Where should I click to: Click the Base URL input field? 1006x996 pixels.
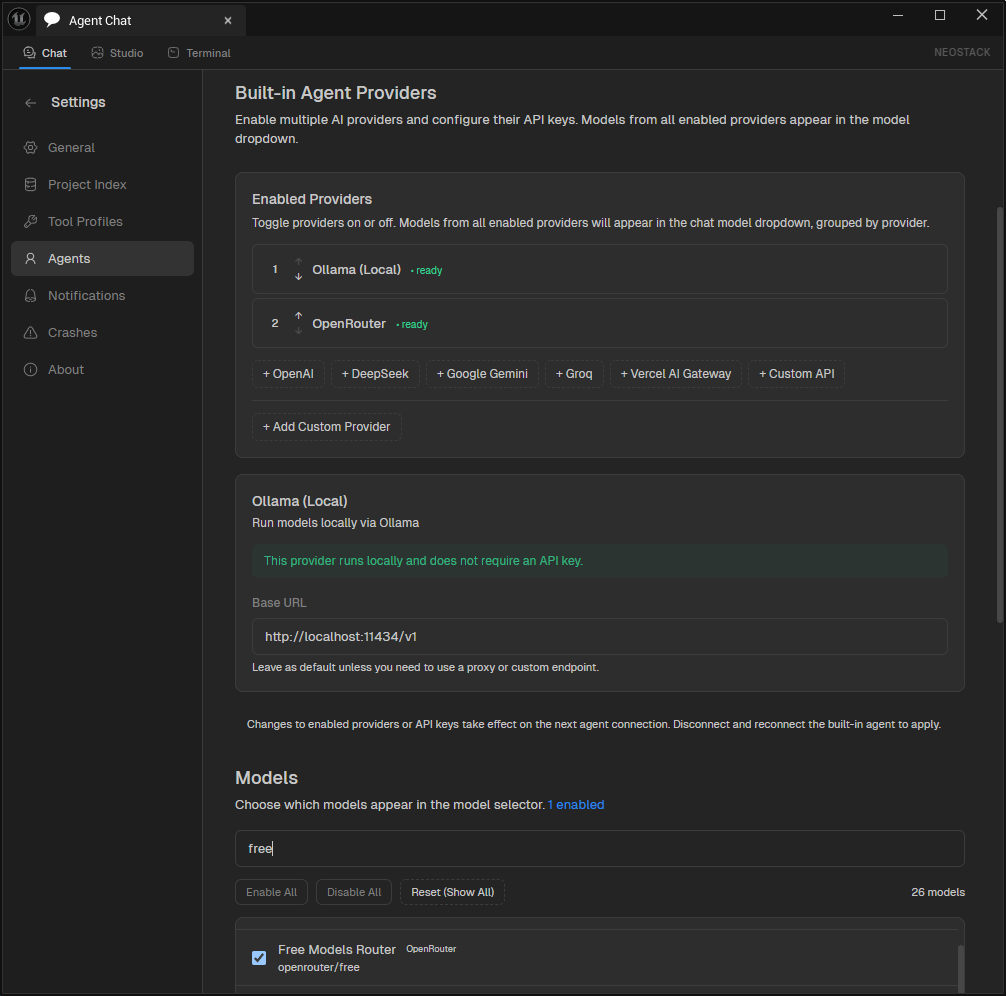(x=599, y=637)
